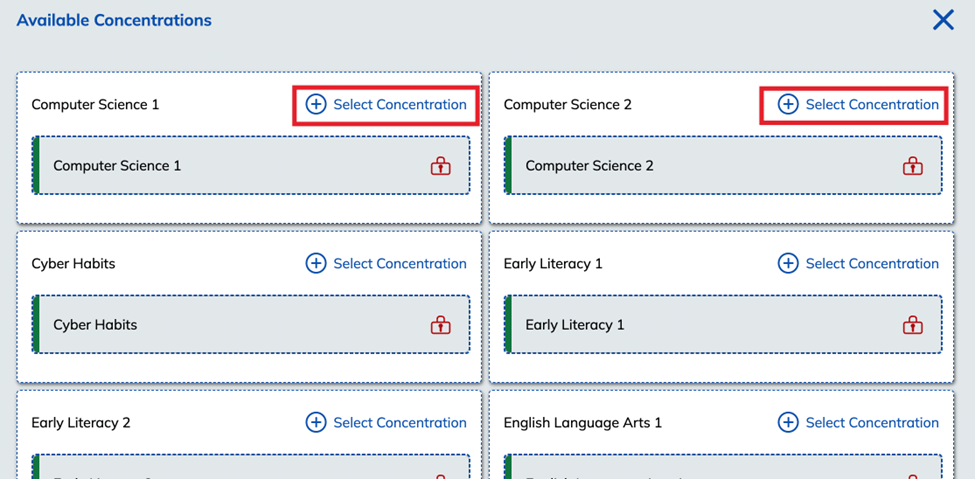The image size is (975, 479).
Task: Select Concentration for English Language Arts 1
Action: click(x=859, y=423)
